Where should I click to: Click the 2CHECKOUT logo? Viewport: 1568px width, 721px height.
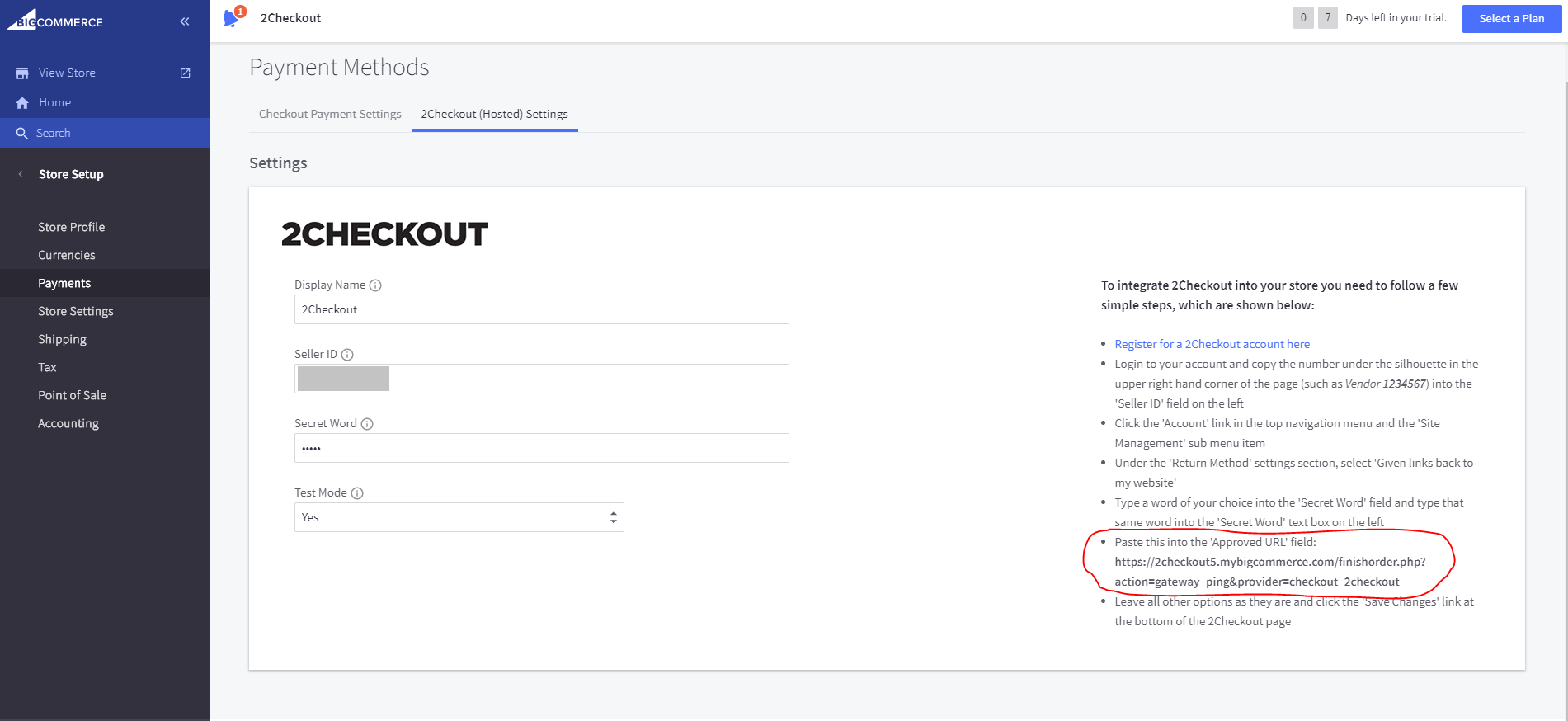(x=384, y=234)
